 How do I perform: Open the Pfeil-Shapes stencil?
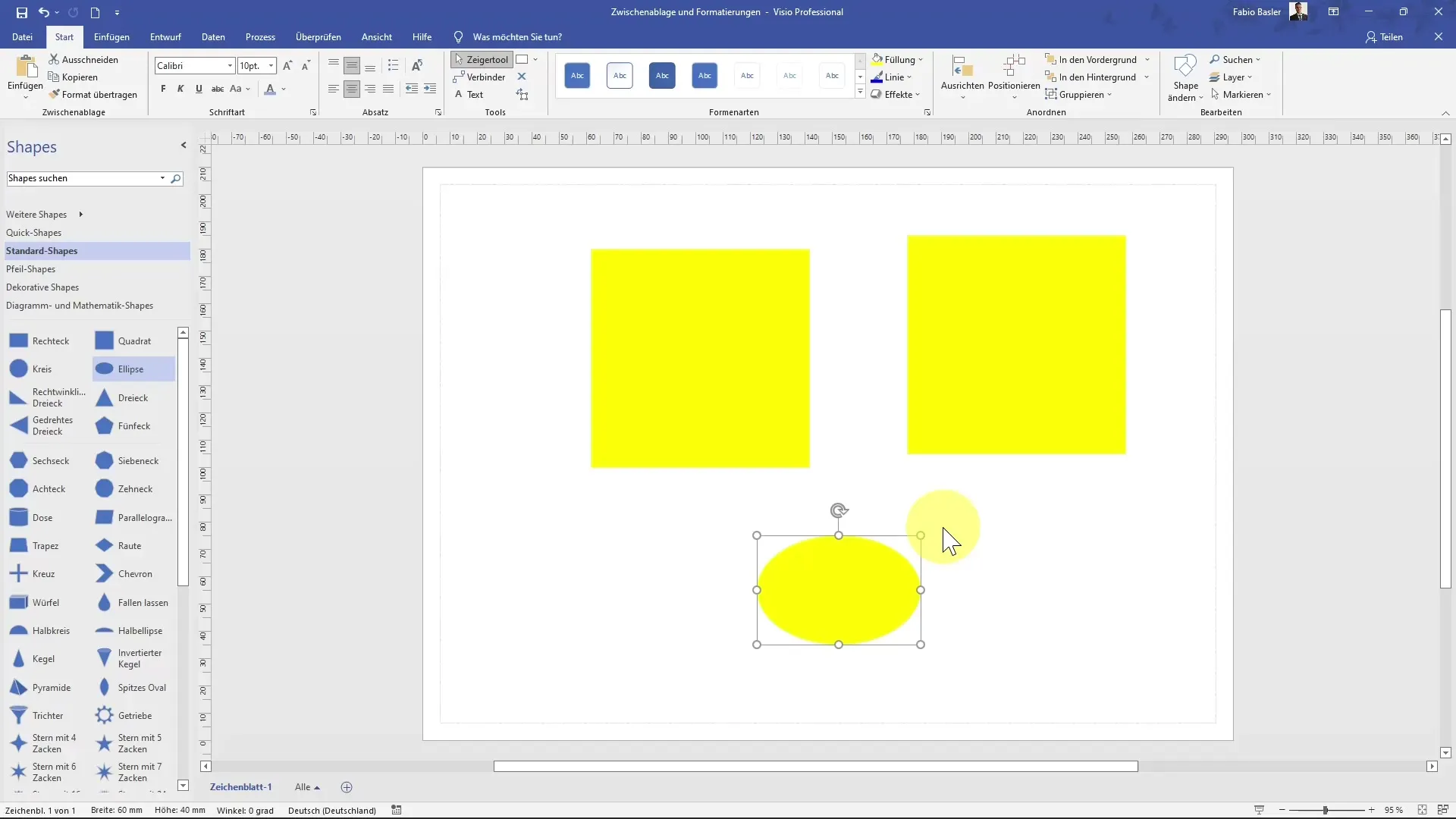point(30,269)
